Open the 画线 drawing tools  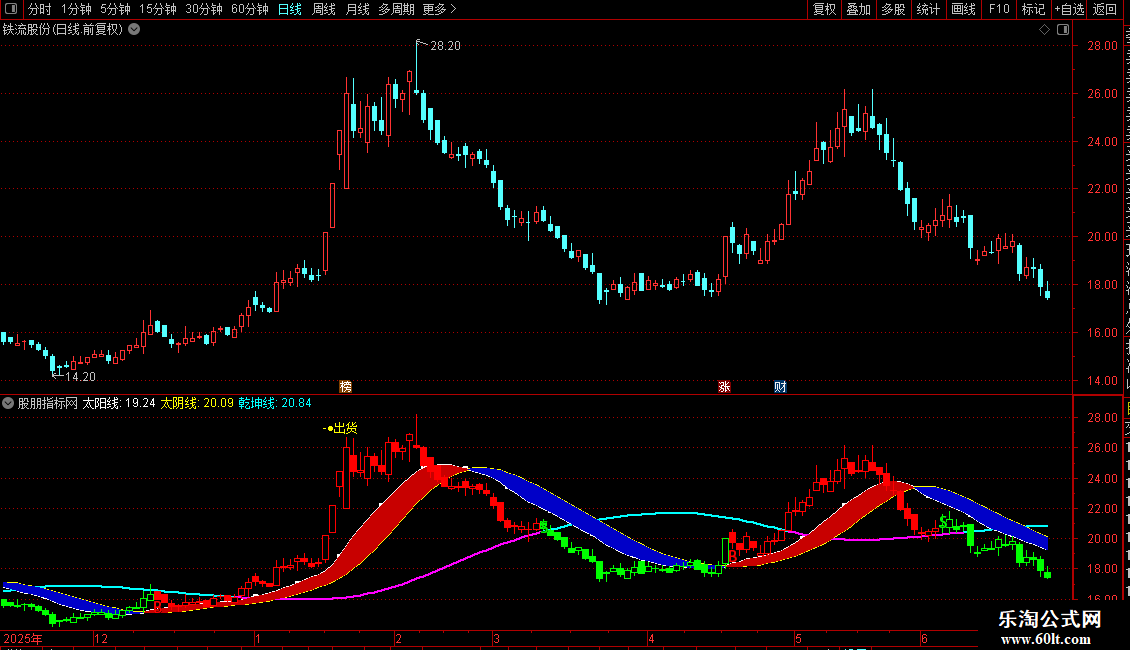click(963, 9)
